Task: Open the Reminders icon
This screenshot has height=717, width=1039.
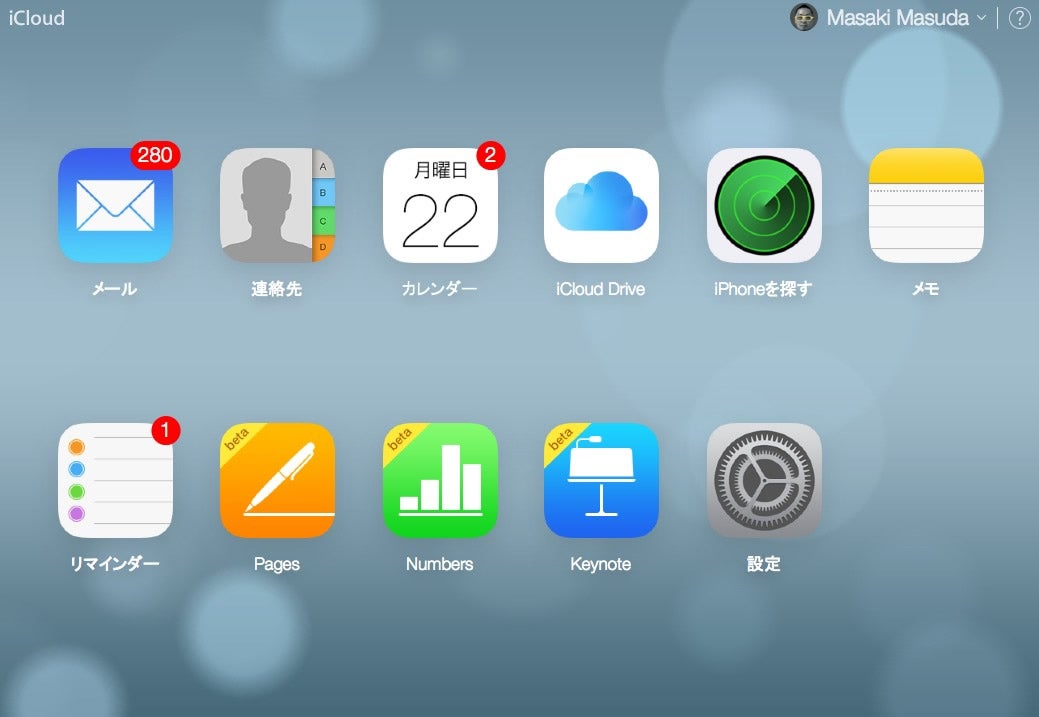Action: pyautogui.click(x=115, y=480)
